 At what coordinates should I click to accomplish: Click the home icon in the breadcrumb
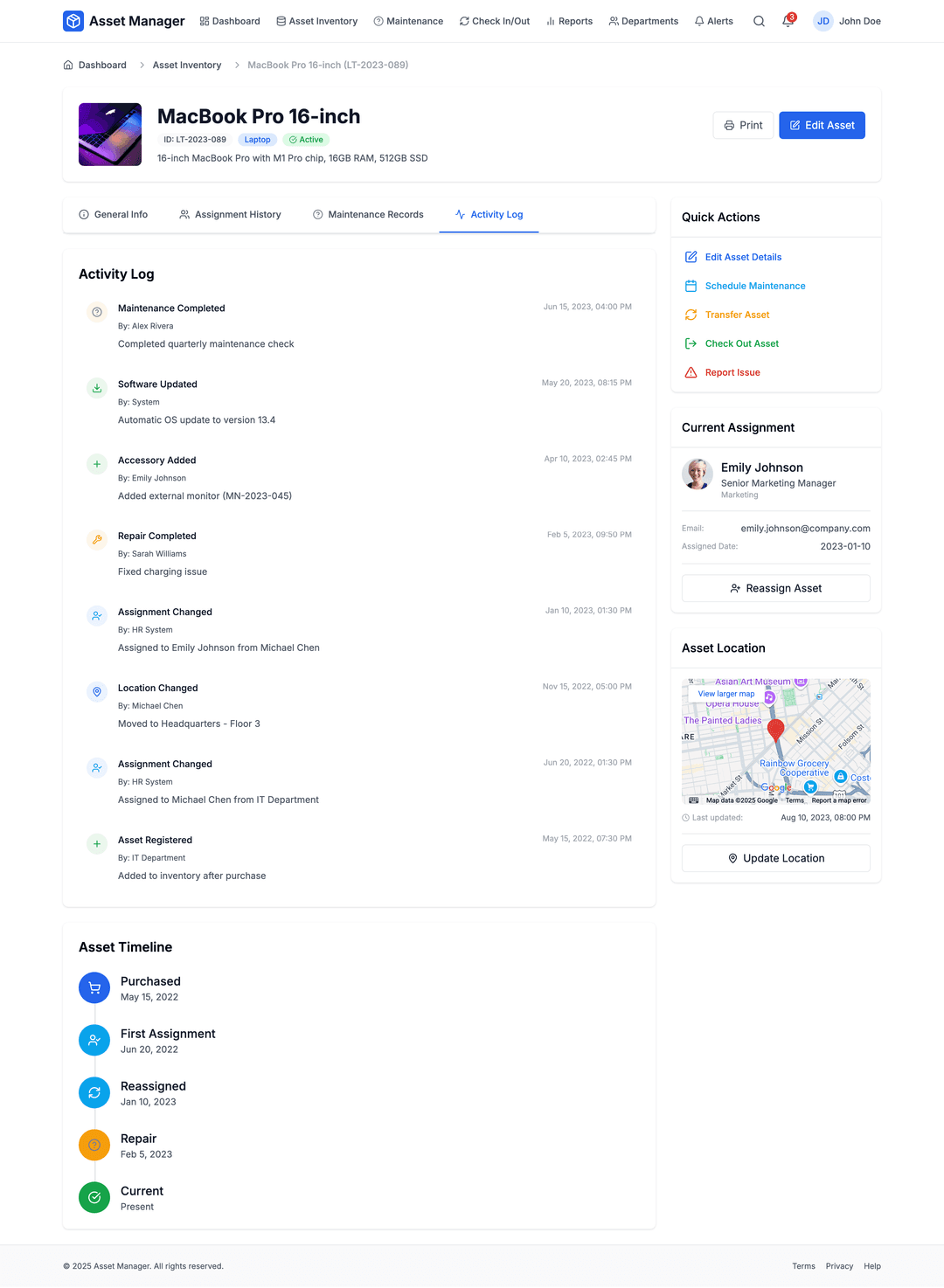(x=66, y=65)
